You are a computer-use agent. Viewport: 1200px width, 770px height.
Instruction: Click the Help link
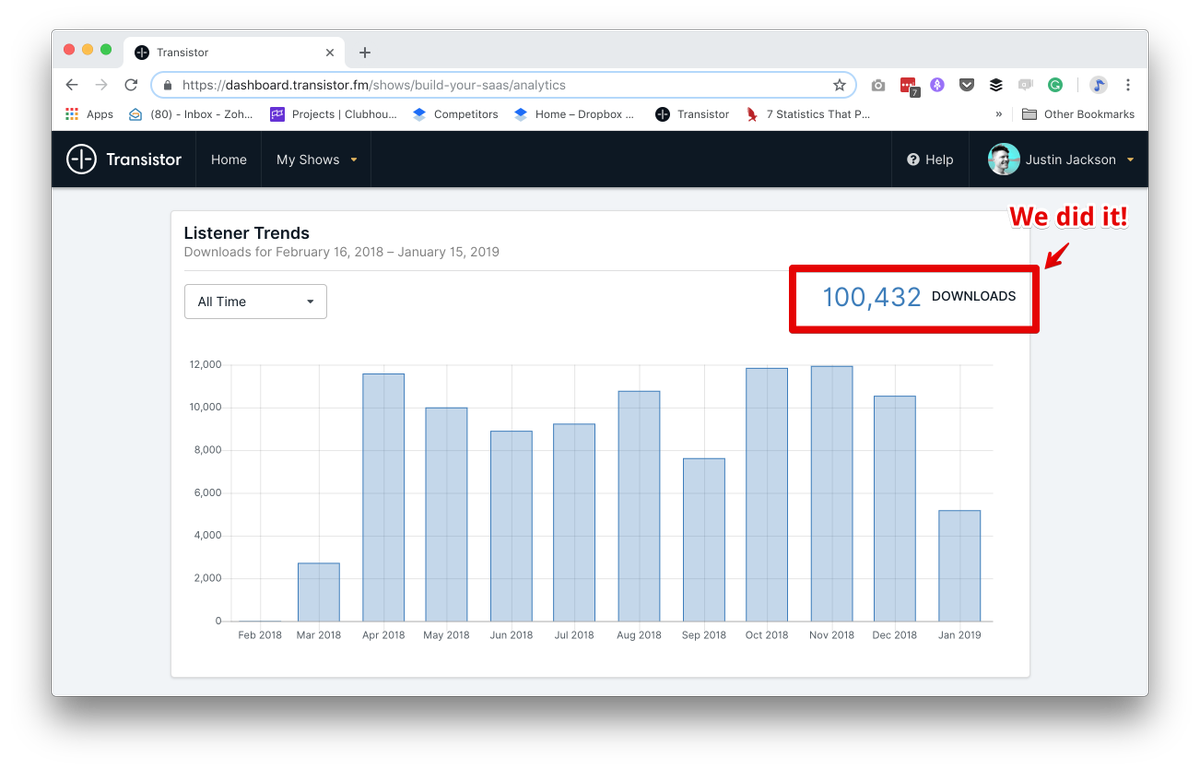point(929,159)
